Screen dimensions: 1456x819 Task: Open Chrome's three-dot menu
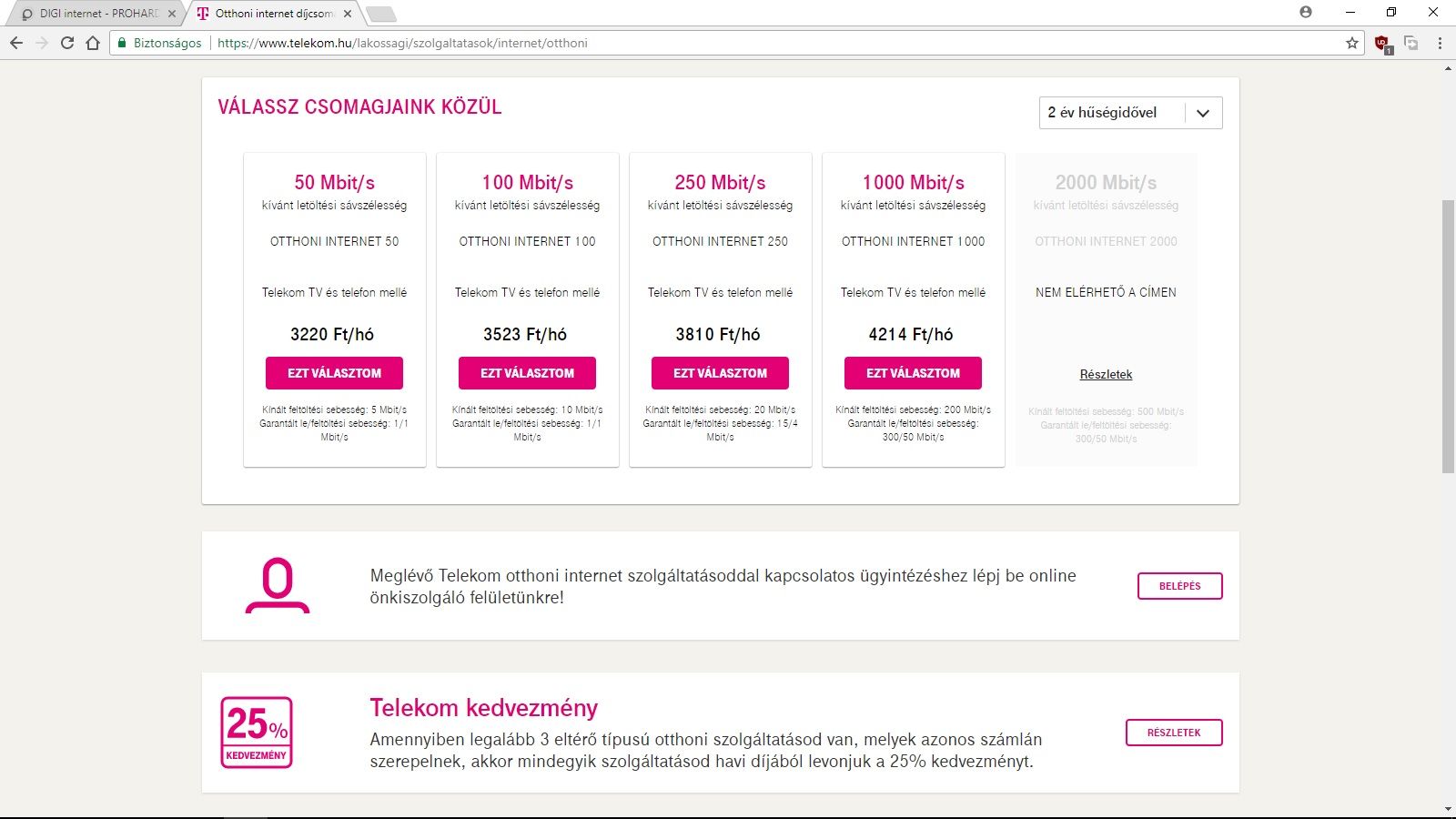coord(1440,43)
